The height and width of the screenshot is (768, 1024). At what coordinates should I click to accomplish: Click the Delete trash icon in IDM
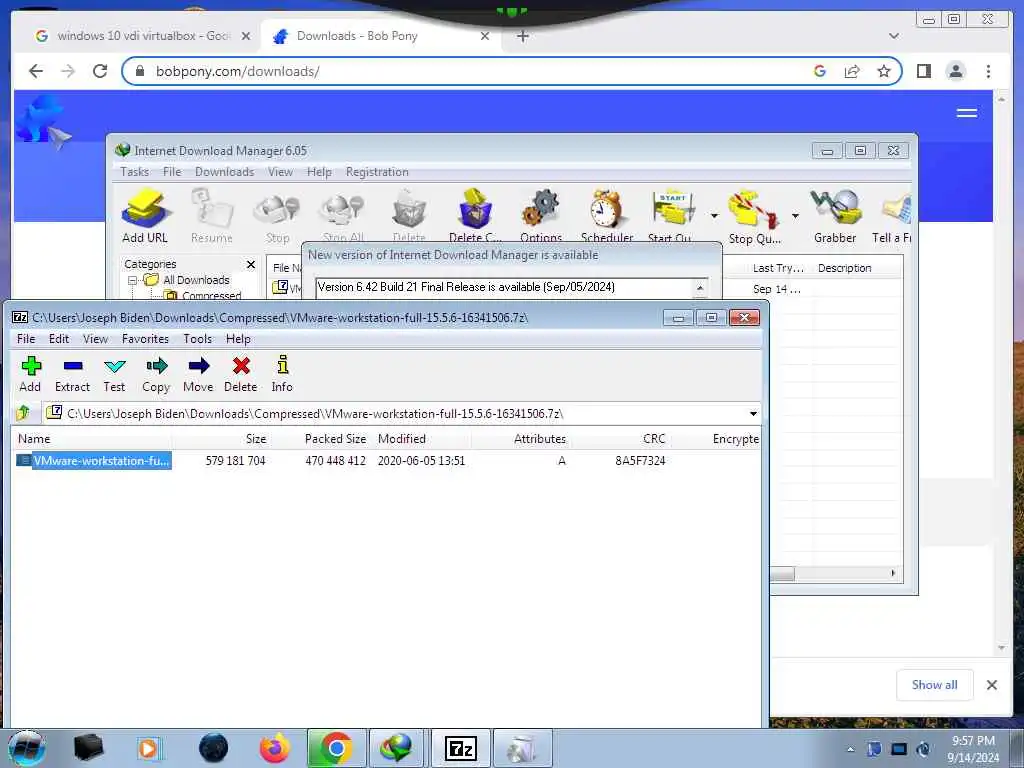[409, 216]
